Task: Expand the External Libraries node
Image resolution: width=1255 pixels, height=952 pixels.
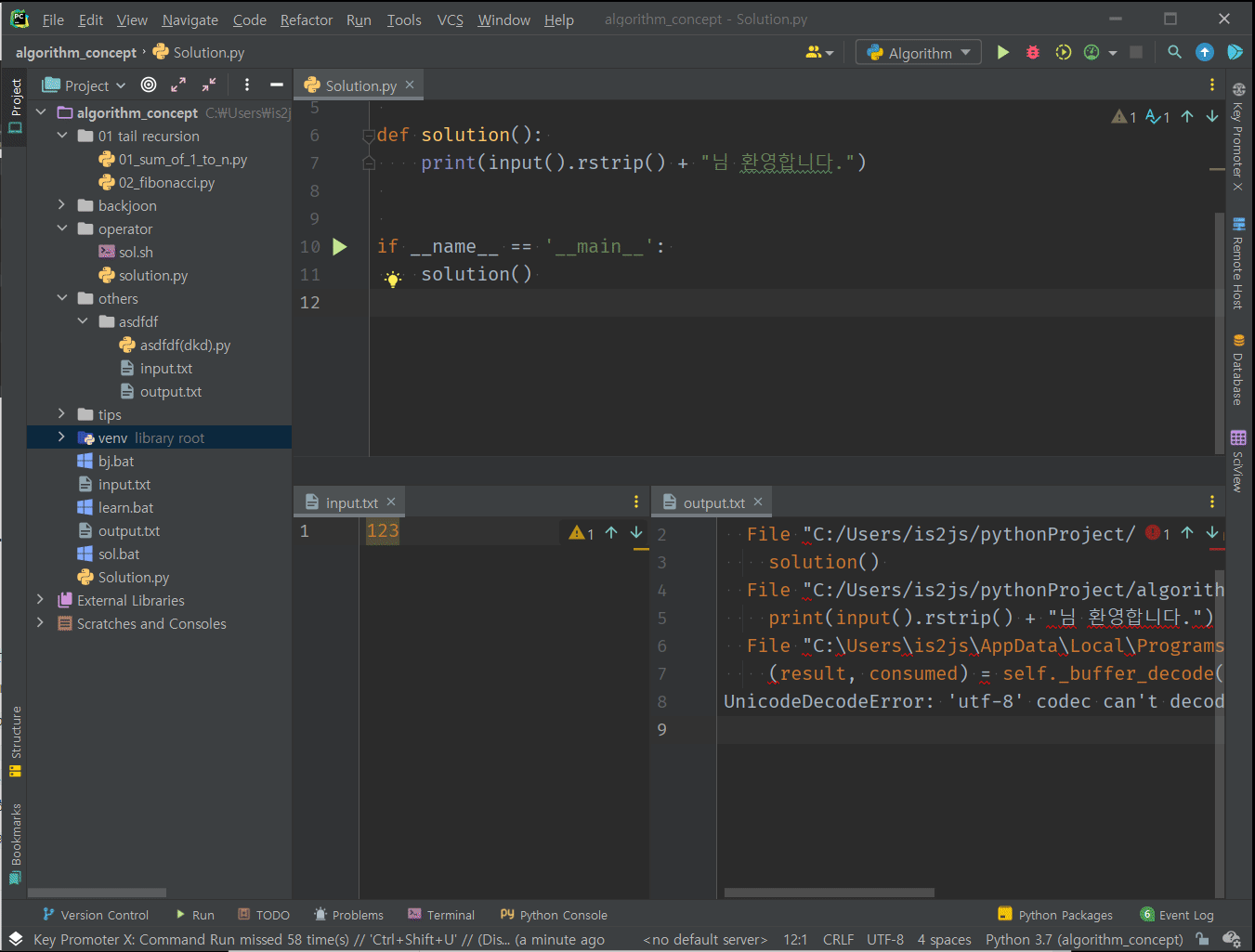Action: coord(40,600)
